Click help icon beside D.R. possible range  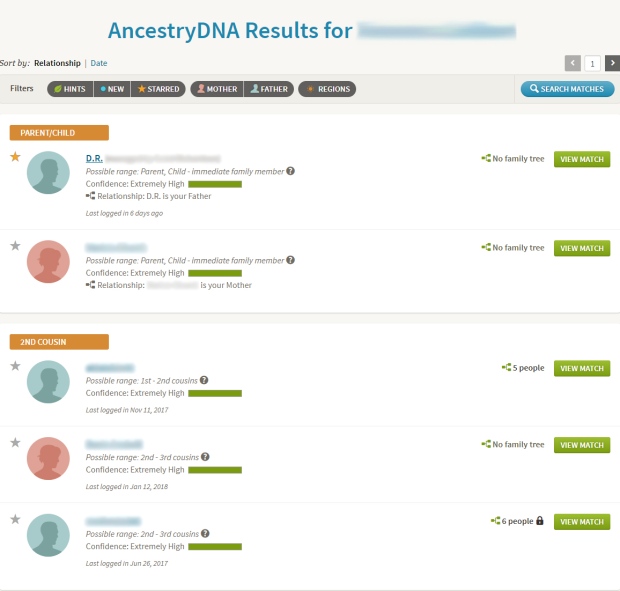click(291, 171)
